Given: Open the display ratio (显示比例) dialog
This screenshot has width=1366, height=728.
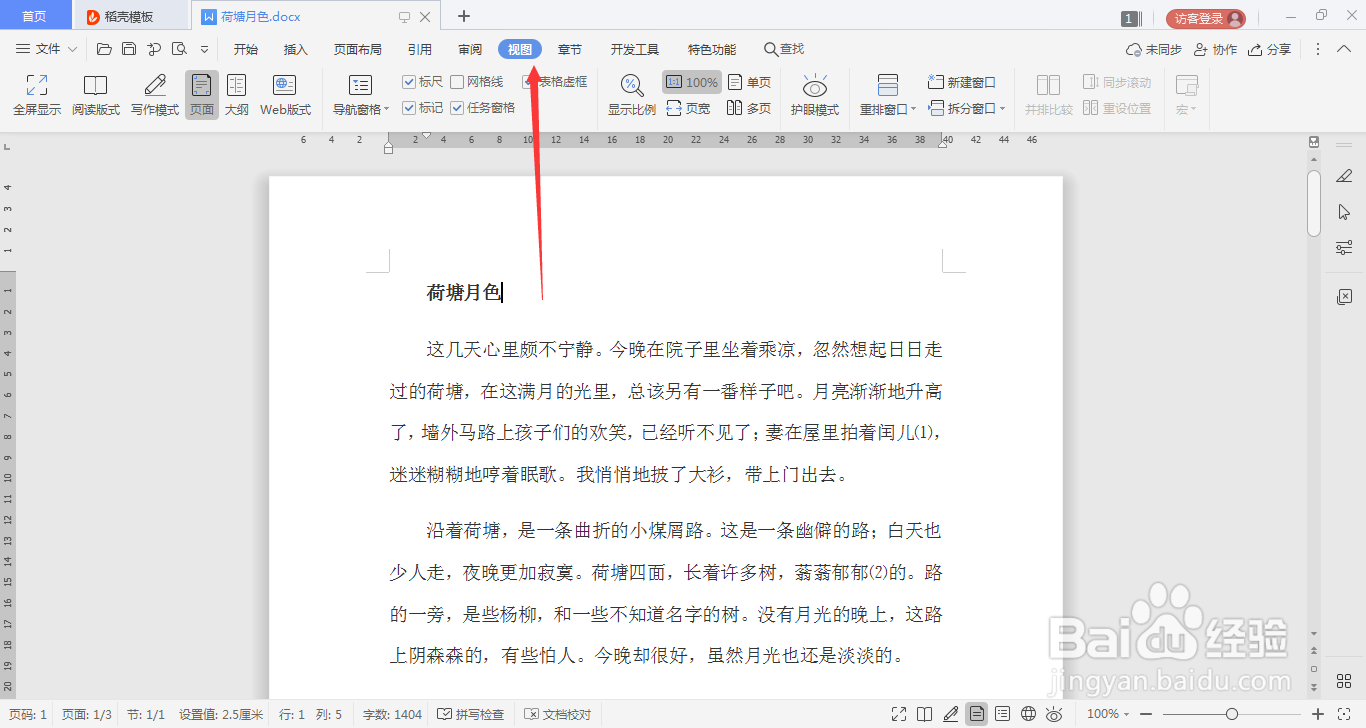Looking at the screenshot, I should pyautogui.click(x=632, y=95).
